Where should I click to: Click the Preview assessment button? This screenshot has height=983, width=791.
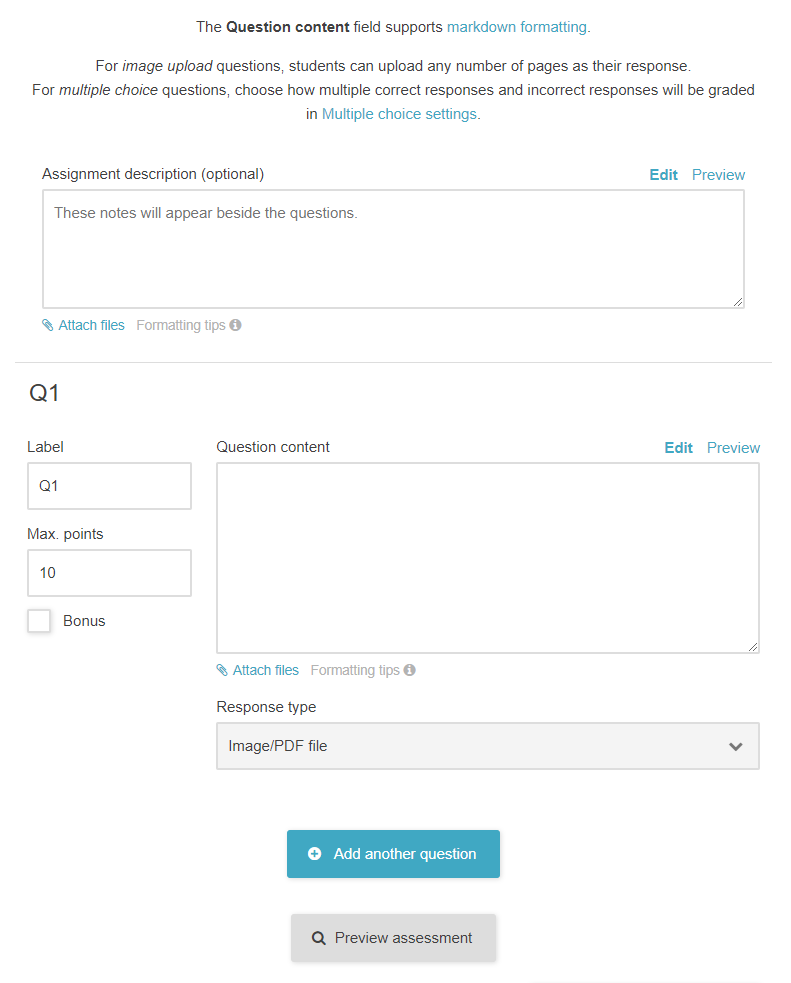point(393,937)
